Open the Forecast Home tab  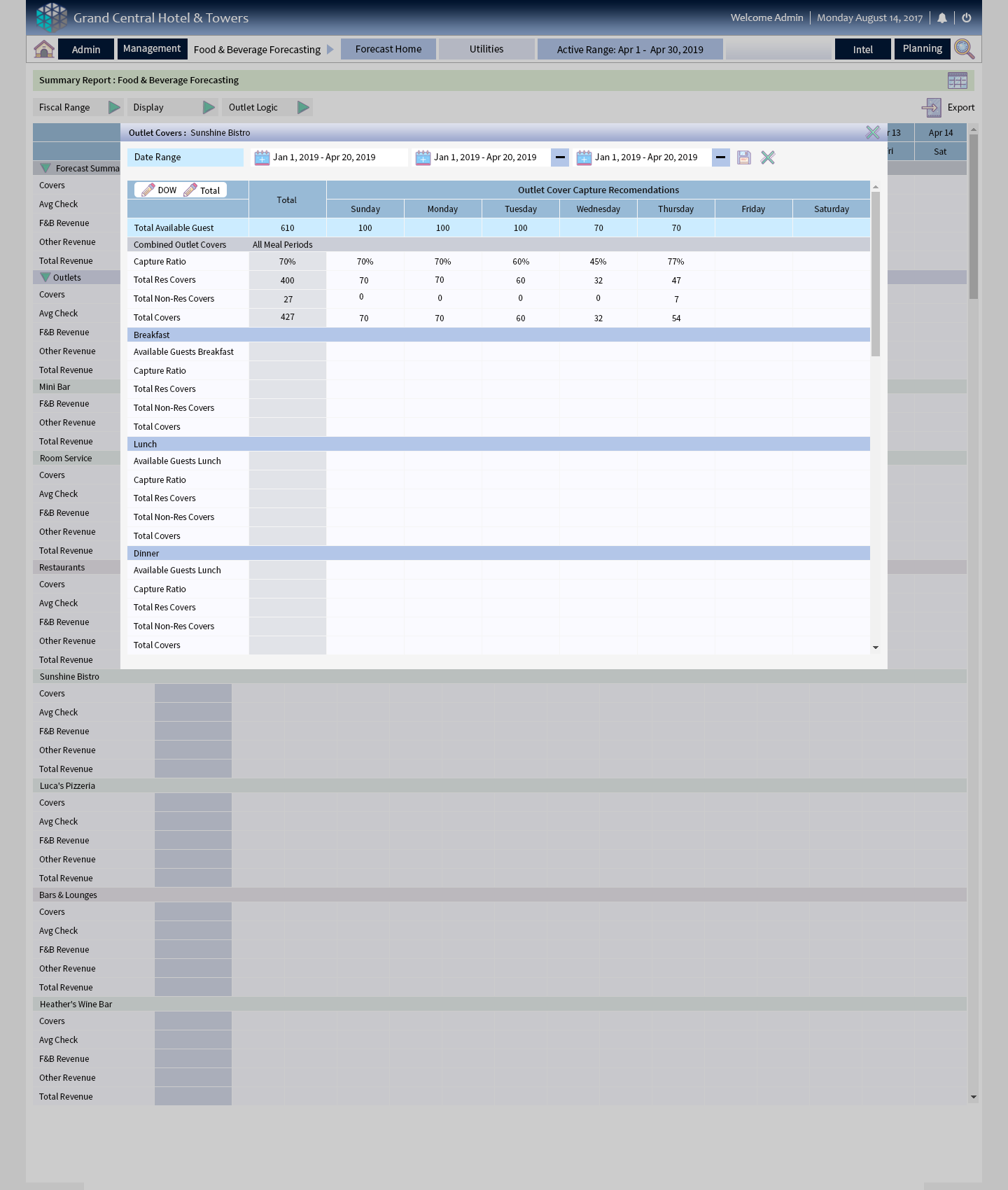388,49
